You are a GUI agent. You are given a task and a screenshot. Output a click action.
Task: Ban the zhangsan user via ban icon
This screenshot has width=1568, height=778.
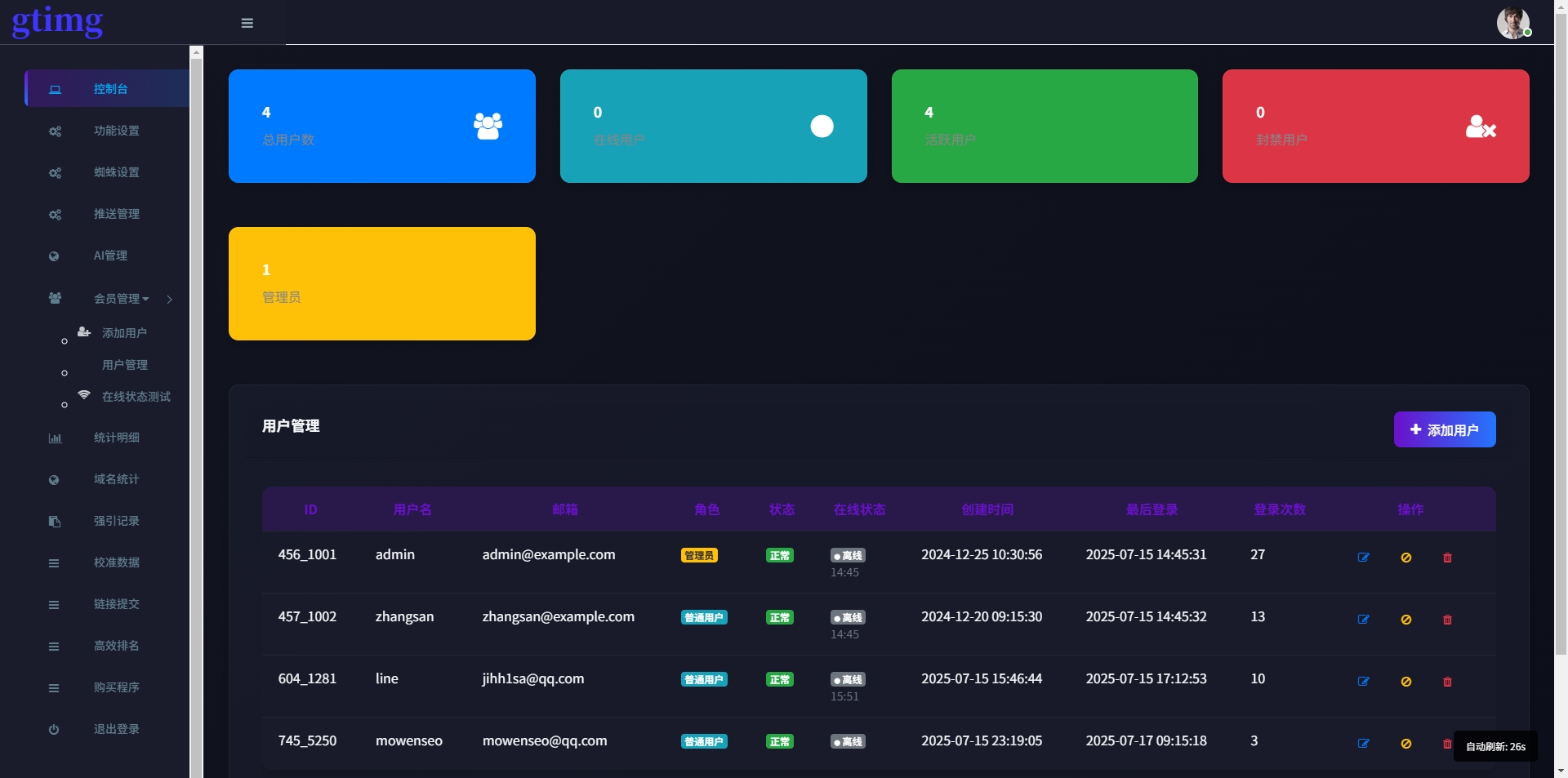tap(1406, 620)
